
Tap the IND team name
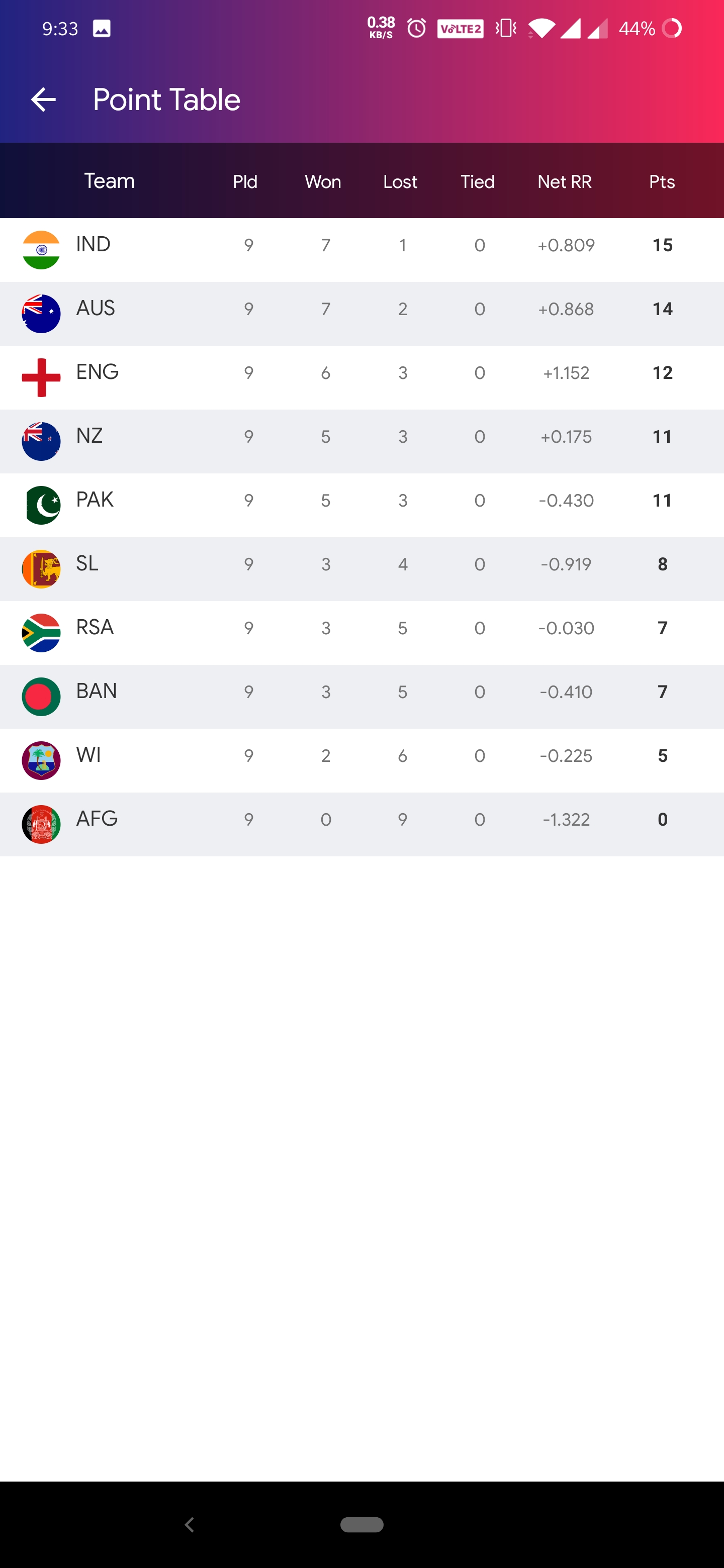[93, 244]
